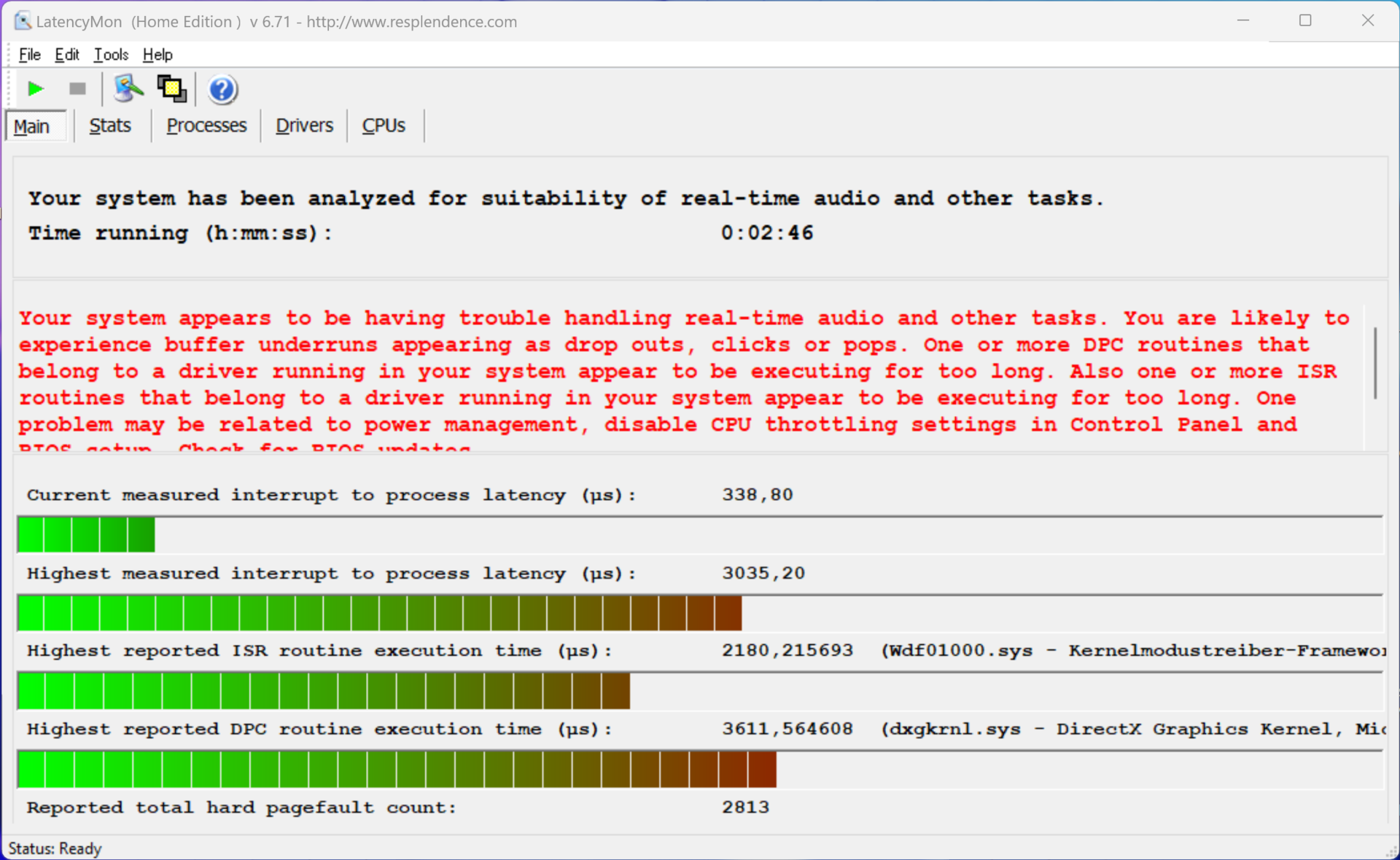This screenshot has height=860, width=1400.
Task: Start latency monitoring with the green play button
Action: 35,89
